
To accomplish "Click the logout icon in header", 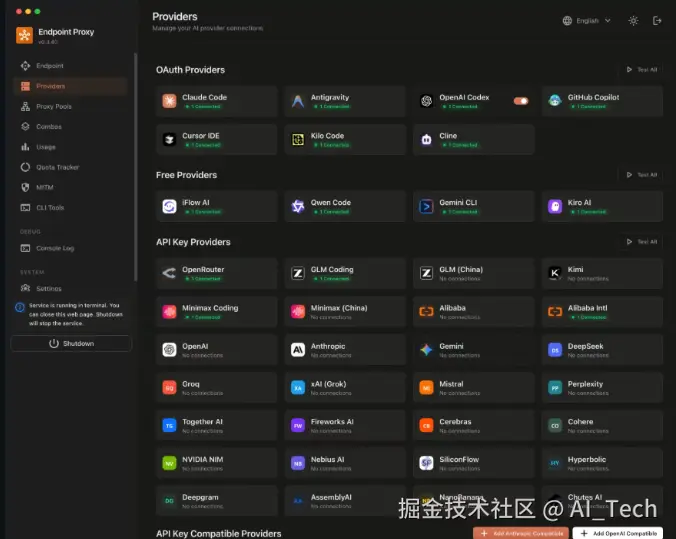I will [x=657, y=20].
